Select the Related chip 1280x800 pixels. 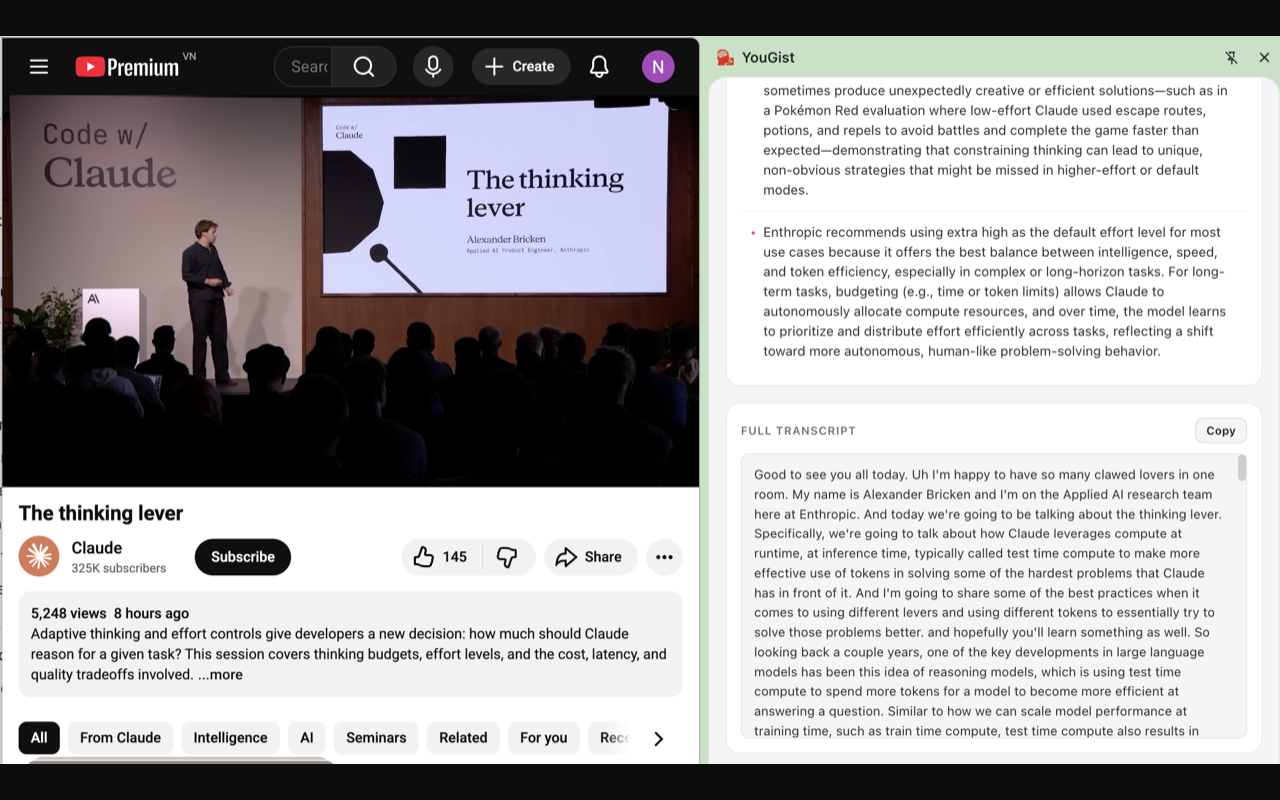pyautogui.click(x=463, y=738)
